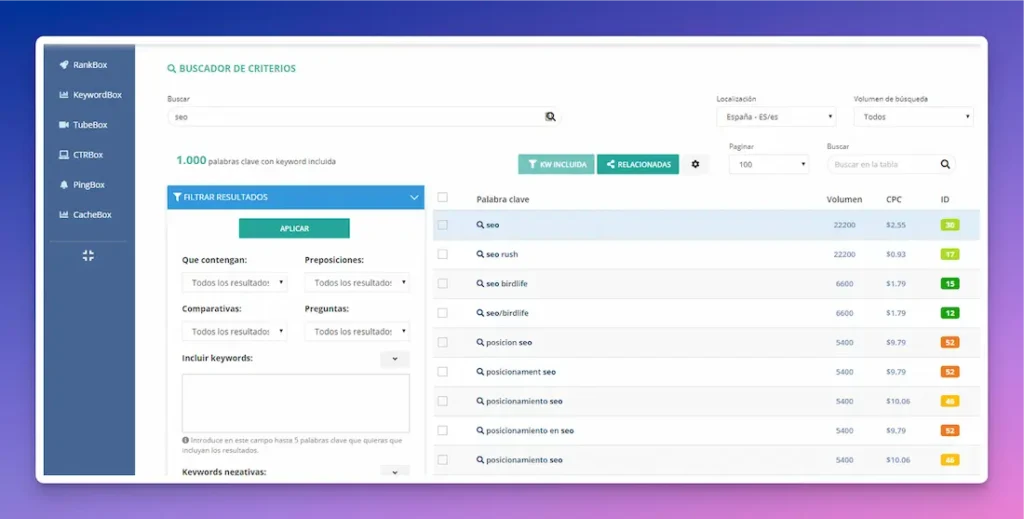Click the KeywordBox chart icon

coord(63,95)
